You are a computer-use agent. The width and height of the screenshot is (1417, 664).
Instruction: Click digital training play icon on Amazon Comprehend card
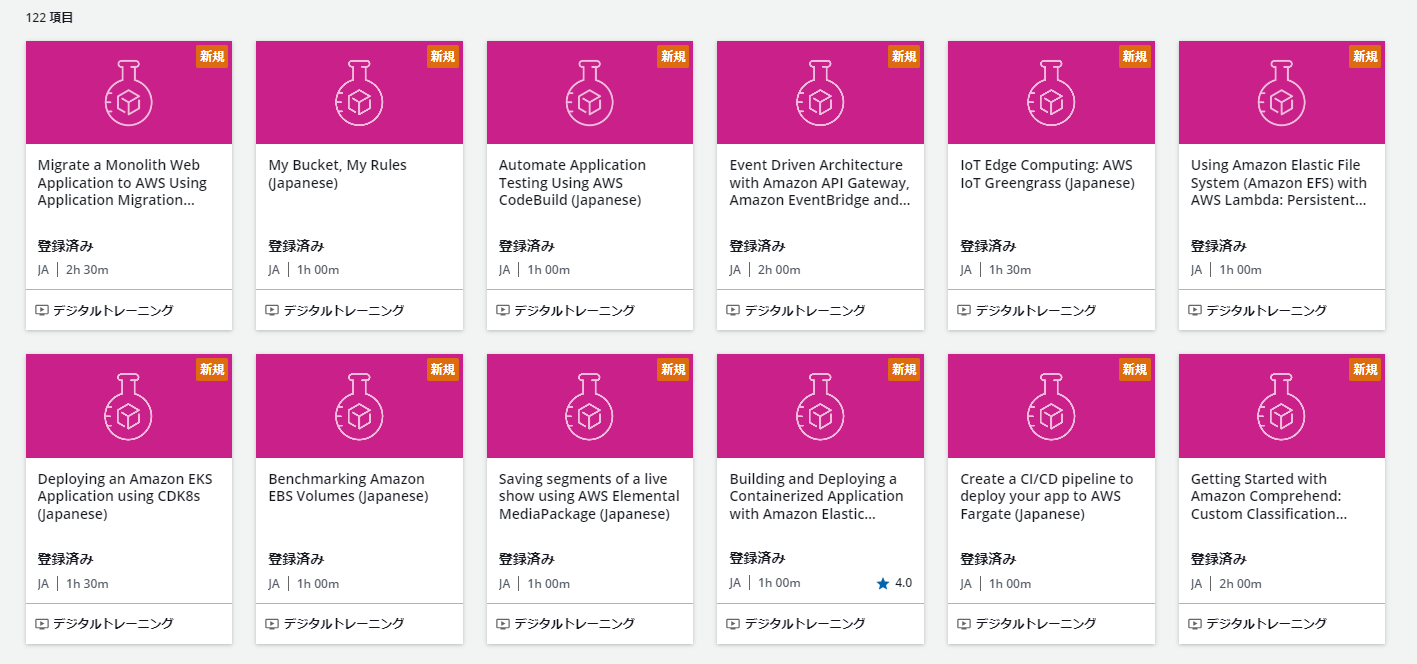(1195, 624)
